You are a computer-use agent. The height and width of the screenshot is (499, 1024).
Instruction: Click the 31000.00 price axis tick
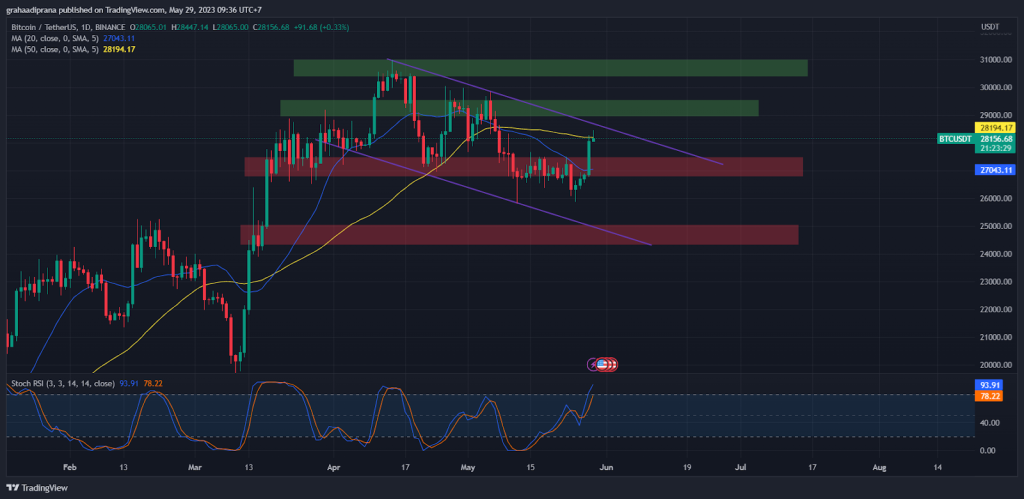click(x=996, y=59)
